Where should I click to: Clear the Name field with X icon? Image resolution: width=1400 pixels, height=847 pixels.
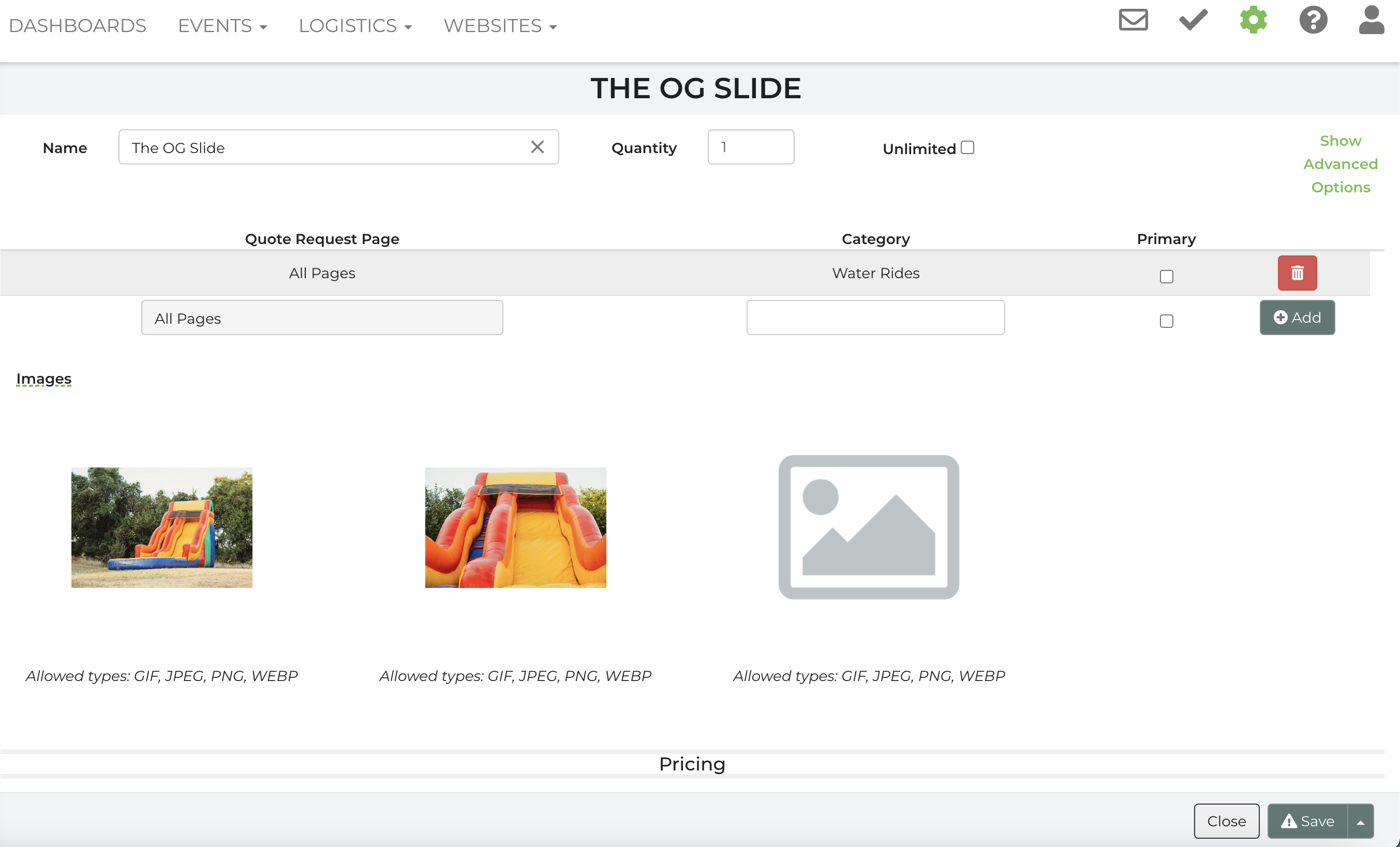coord(537,147)
